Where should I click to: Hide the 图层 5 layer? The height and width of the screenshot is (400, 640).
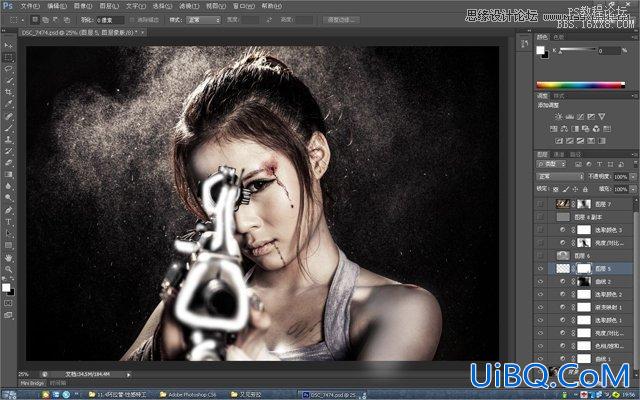point(540,269)
